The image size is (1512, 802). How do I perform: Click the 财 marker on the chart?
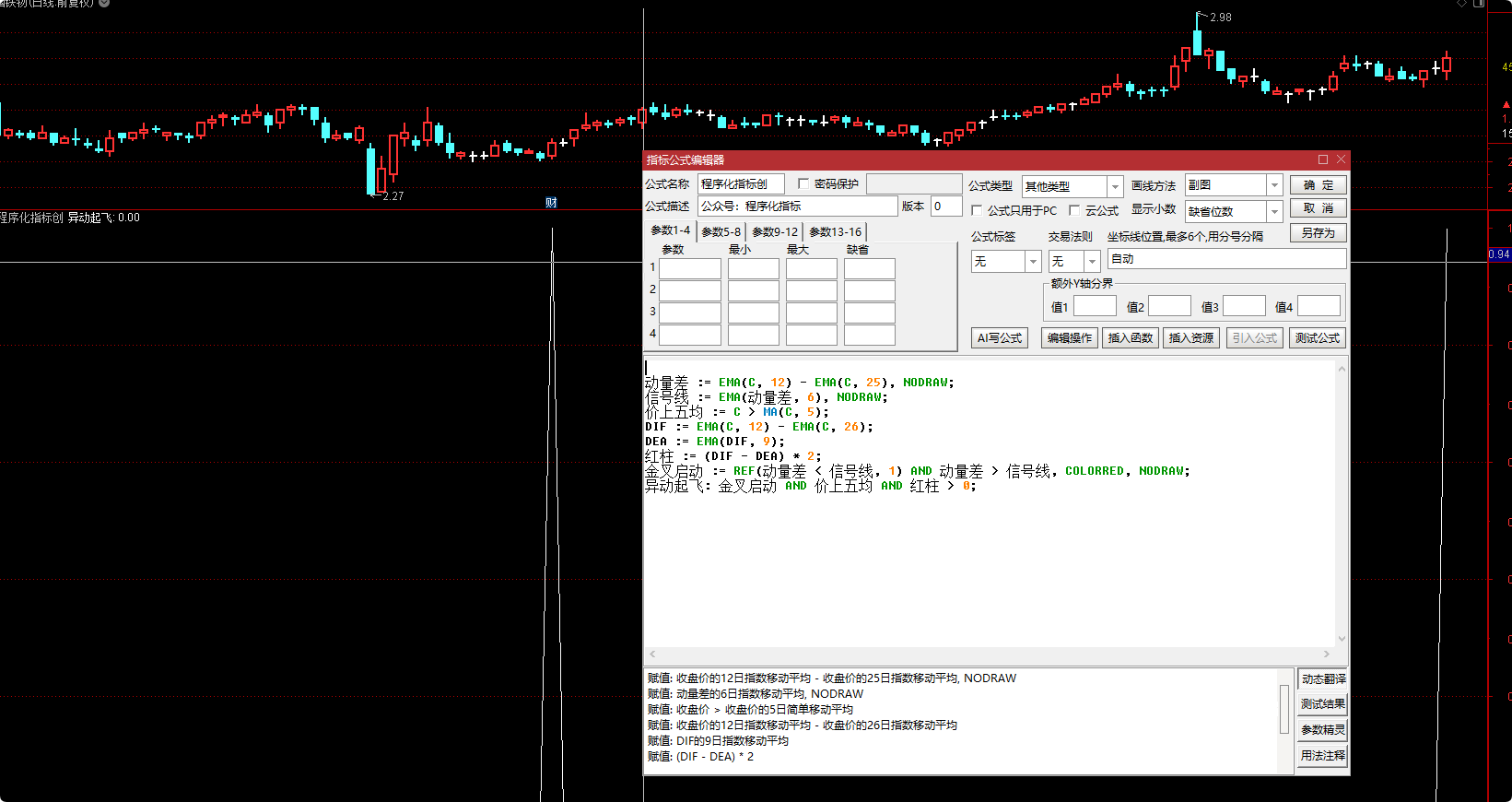[x=551, y=203]
